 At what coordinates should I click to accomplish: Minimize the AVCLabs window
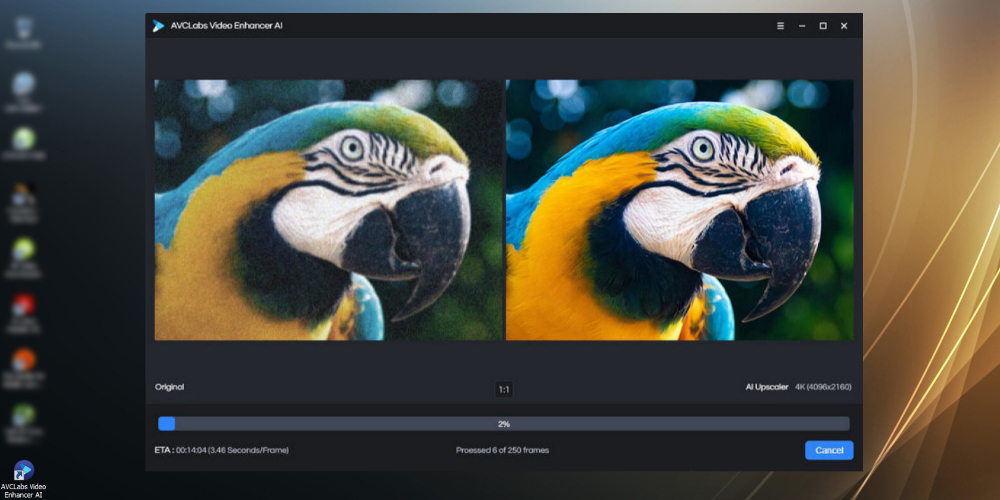[802, 26]
